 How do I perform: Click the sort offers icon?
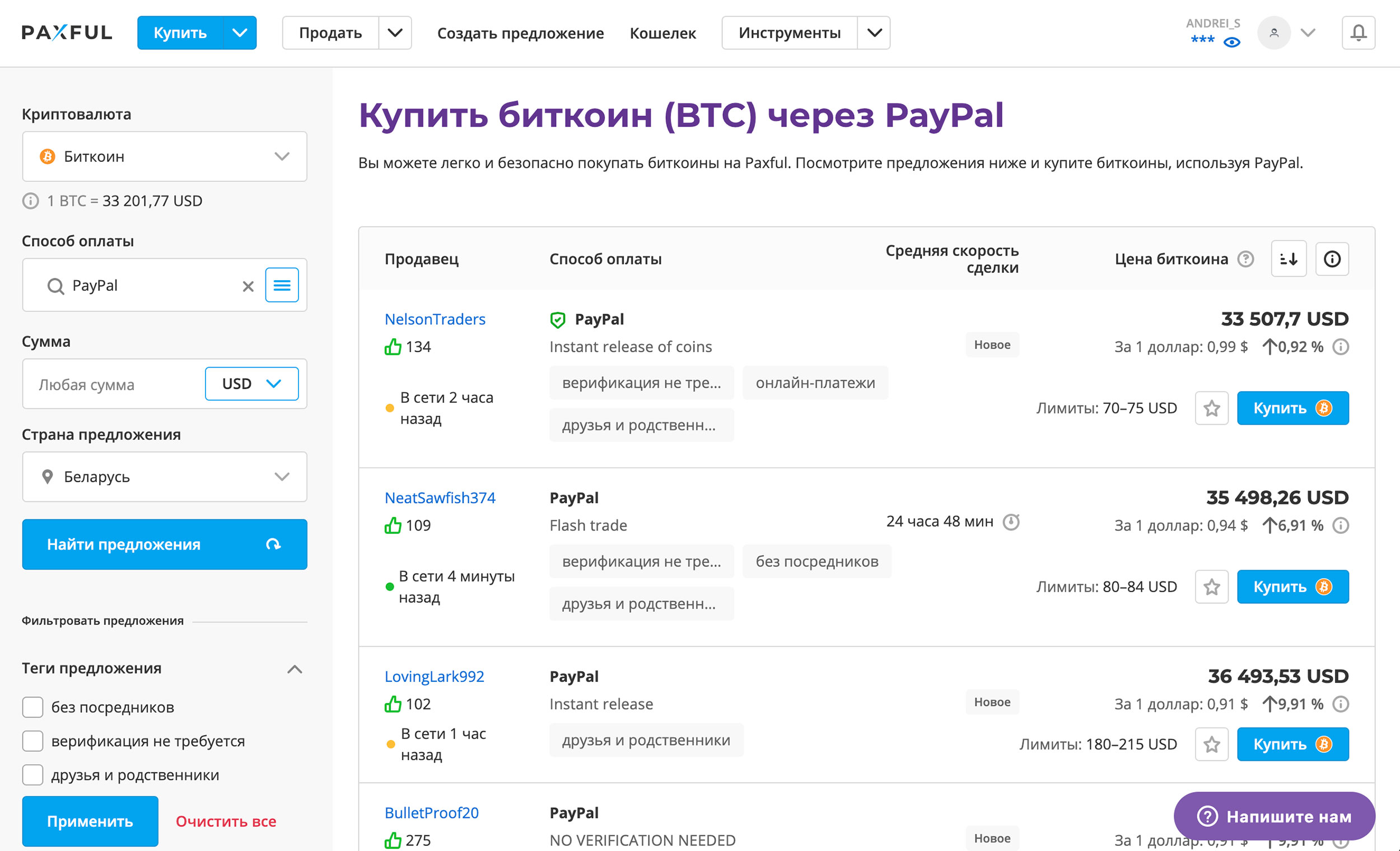tap(1289, 259)
